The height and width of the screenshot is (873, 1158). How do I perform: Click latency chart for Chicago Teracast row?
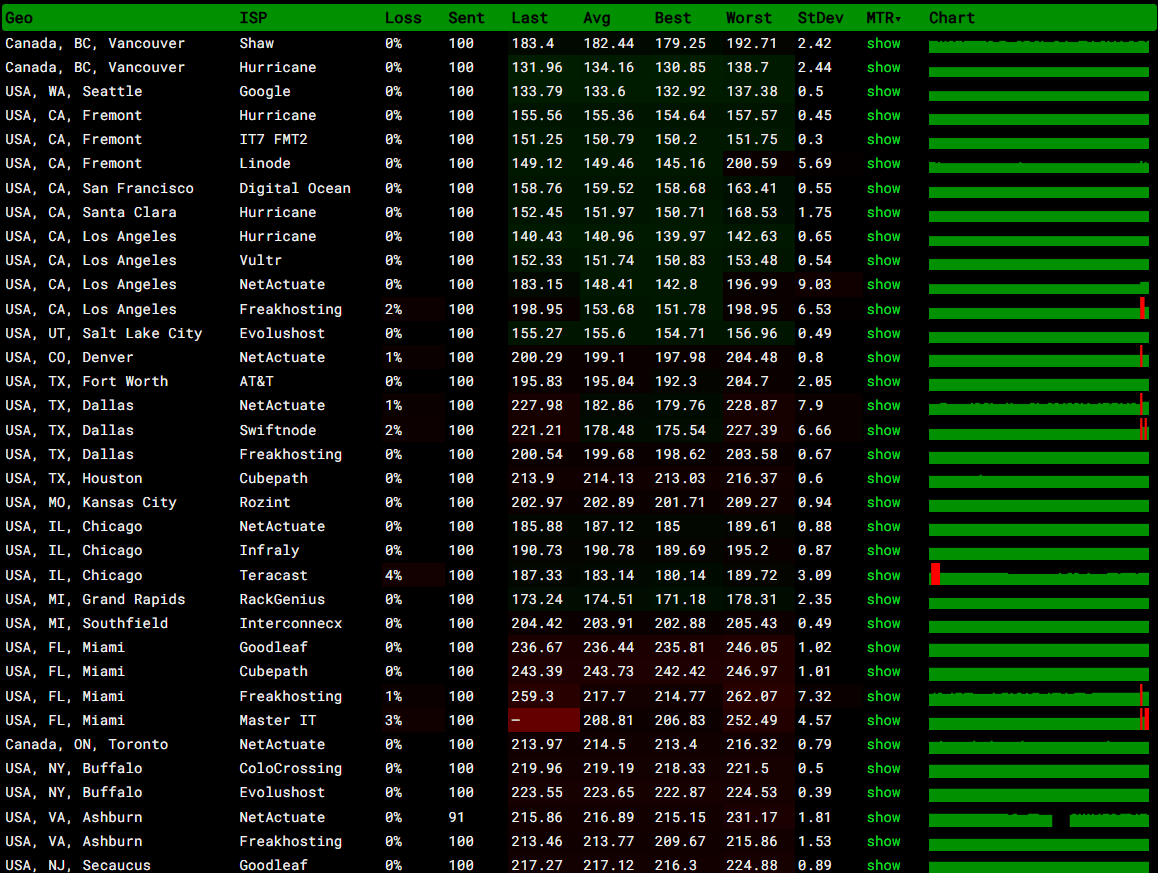click(1039, 575)
